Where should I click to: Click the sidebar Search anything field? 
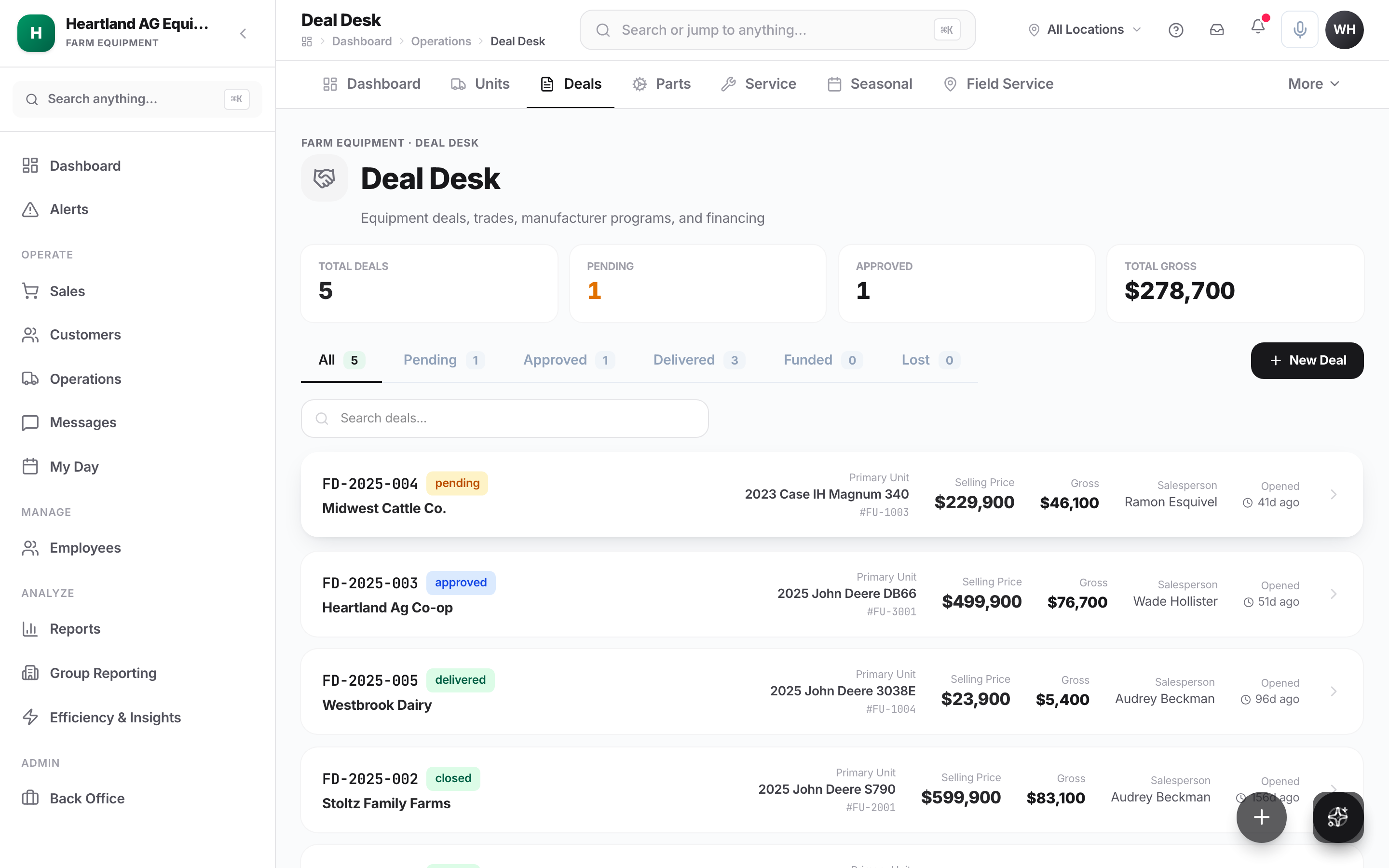137,99
